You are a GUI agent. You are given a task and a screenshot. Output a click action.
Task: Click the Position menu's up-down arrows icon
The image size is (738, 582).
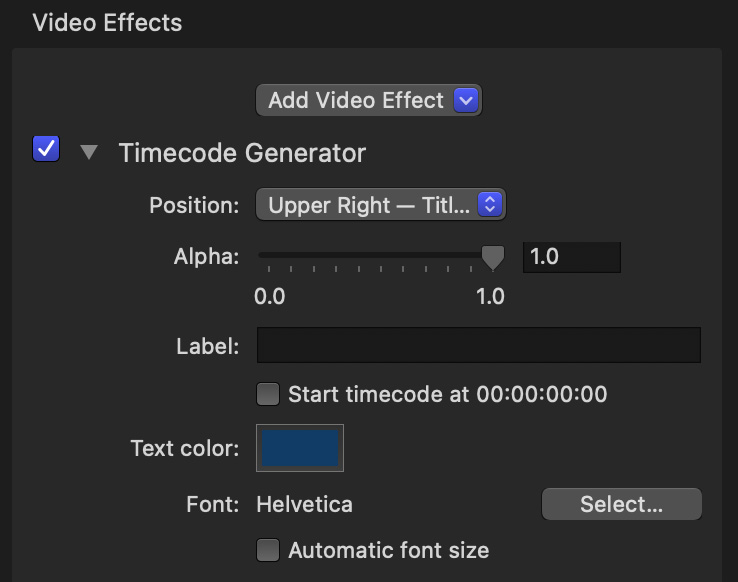489,205
